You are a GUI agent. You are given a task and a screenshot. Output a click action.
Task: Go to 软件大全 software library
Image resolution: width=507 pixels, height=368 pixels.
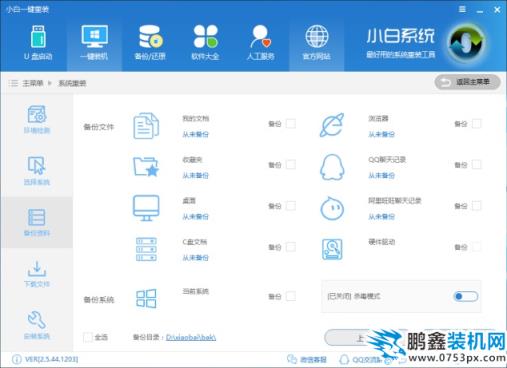tap(205, 43)
